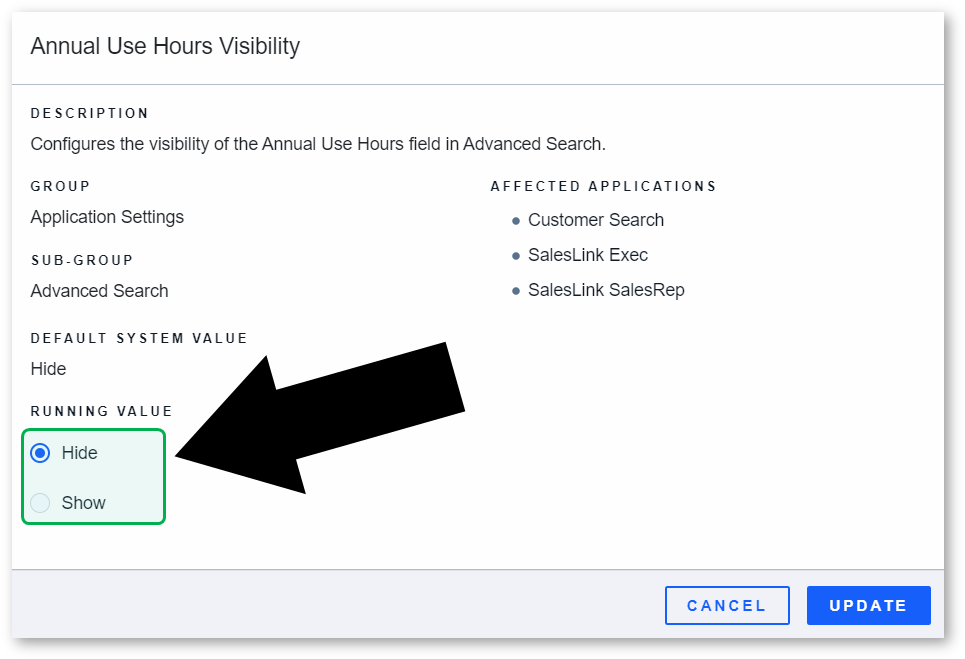Click the Default System Value heading
This screenshot has width=965, height=659.
139,338
